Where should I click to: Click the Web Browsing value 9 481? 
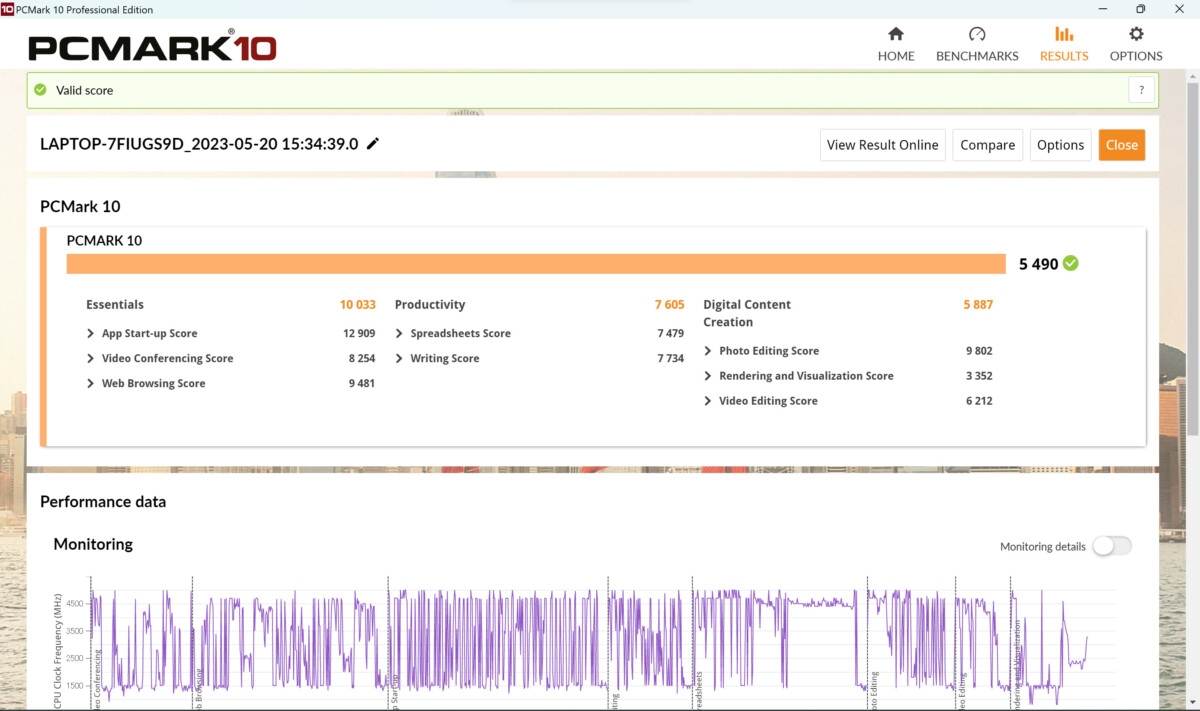tap(362, 383)
